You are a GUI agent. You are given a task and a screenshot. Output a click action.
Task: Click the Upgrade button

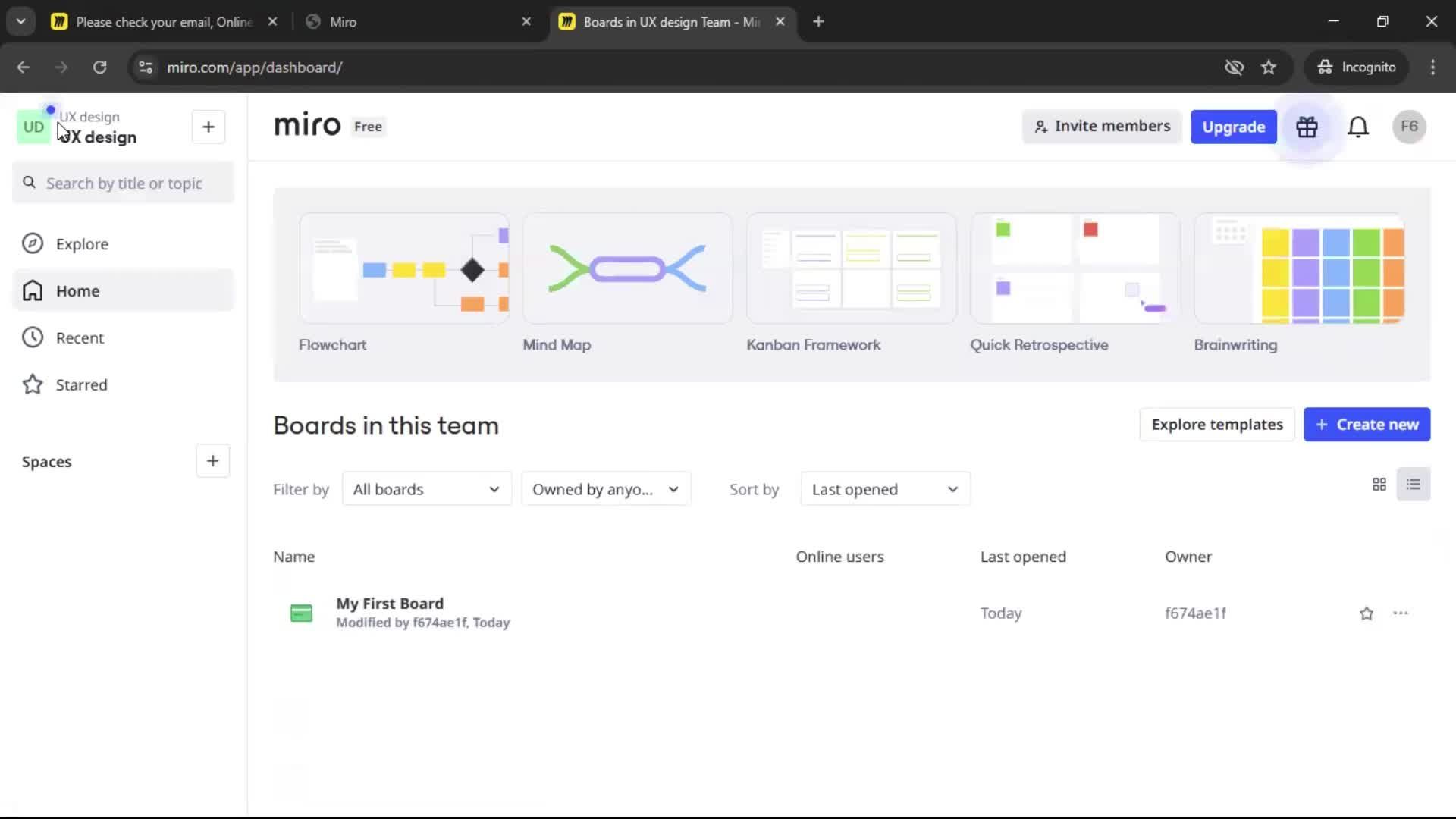tap(1234, 127)
